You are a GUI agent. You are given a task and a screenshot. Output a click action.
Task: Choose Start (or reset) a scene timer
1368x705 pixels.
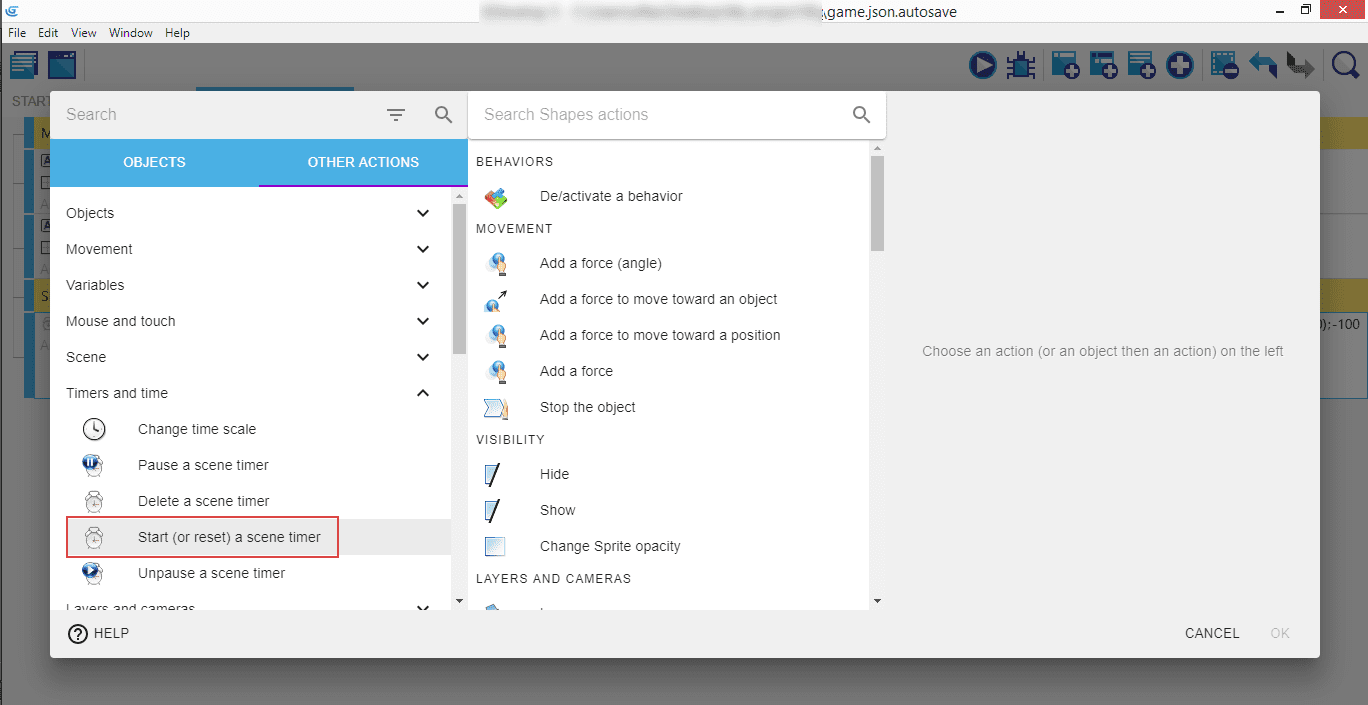(229, 537)
